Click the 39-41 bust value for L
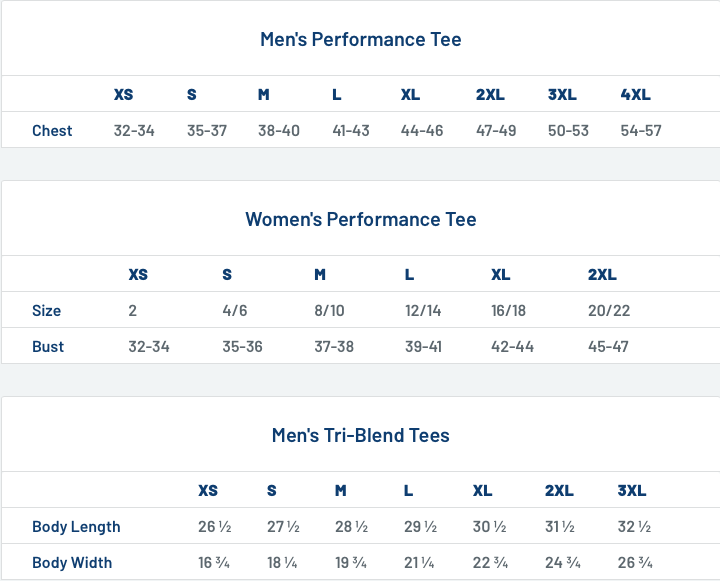 pos(423,347)
